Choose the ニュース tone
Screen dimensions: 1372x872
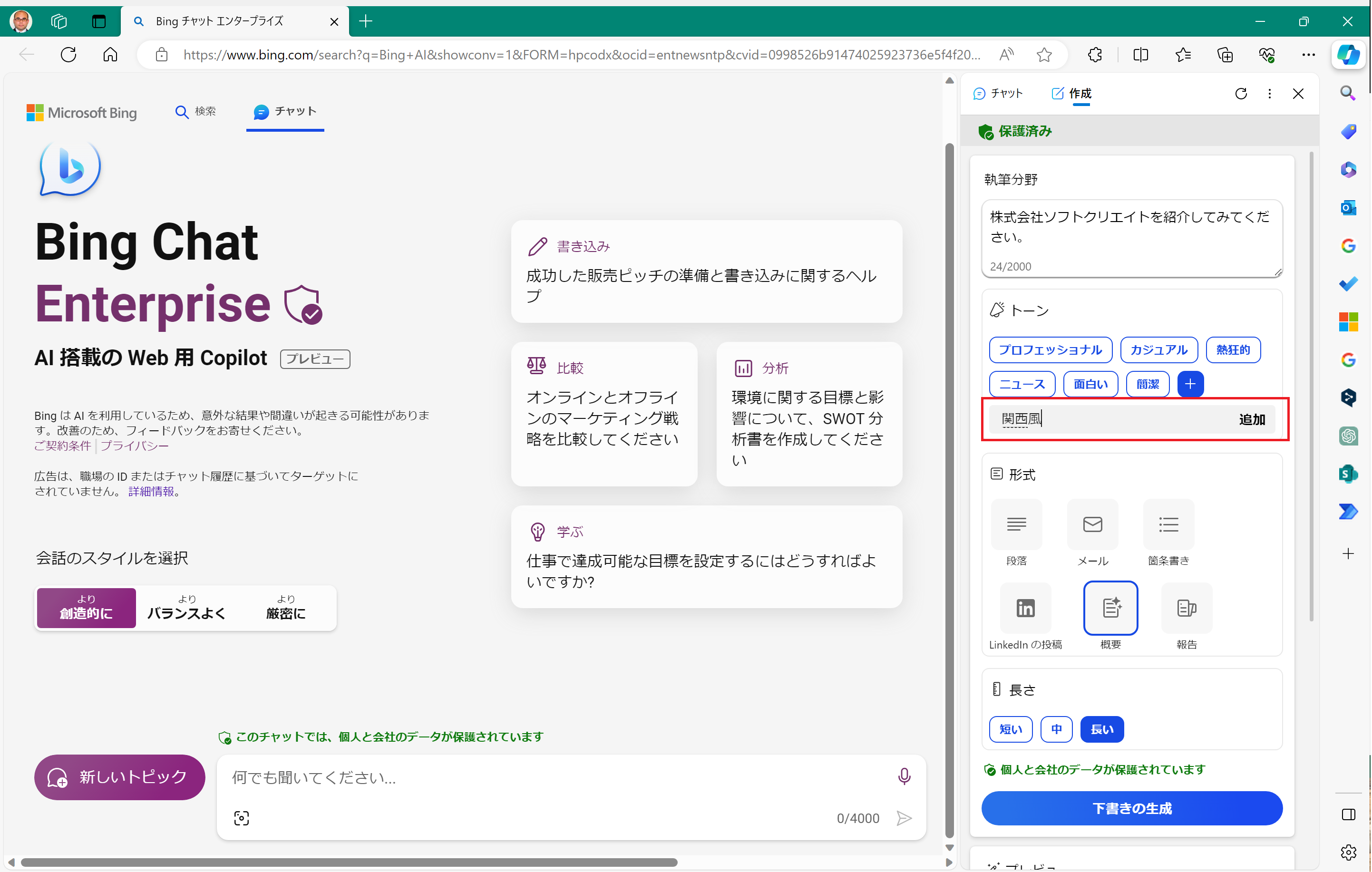[1022, 384]
